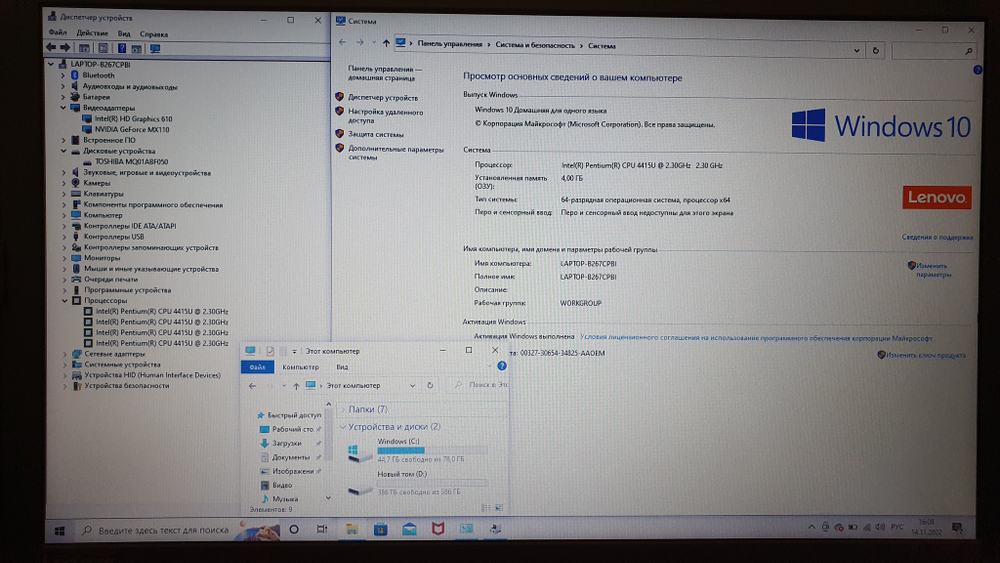Click the Forward arrow in Device Manager toolbar
The height and width of the screenshot is (563, 1000).
click(x=65, y=48)
